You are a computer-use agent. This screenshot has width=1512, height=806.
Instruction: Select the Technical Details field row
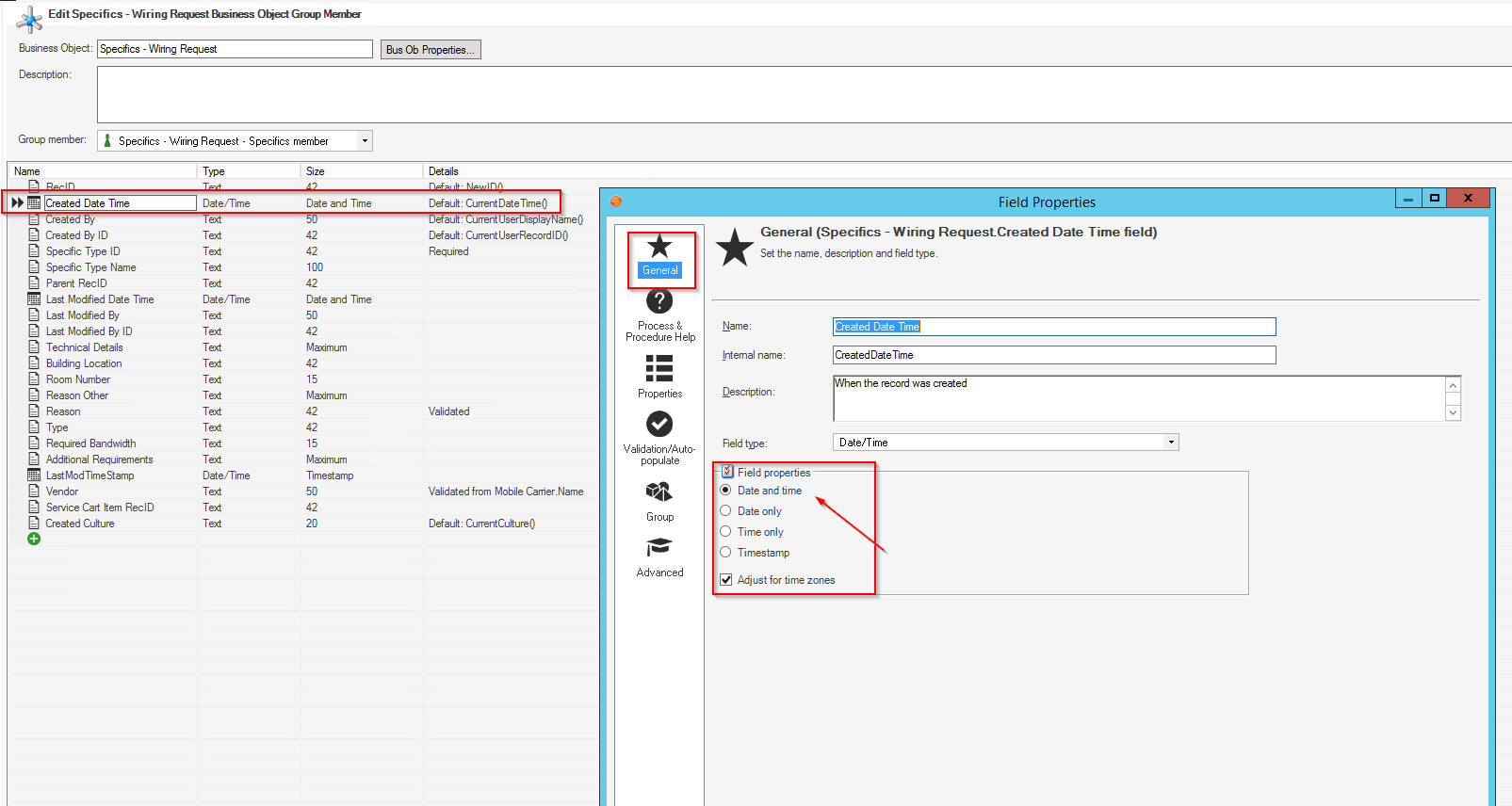tap(85, 347)
